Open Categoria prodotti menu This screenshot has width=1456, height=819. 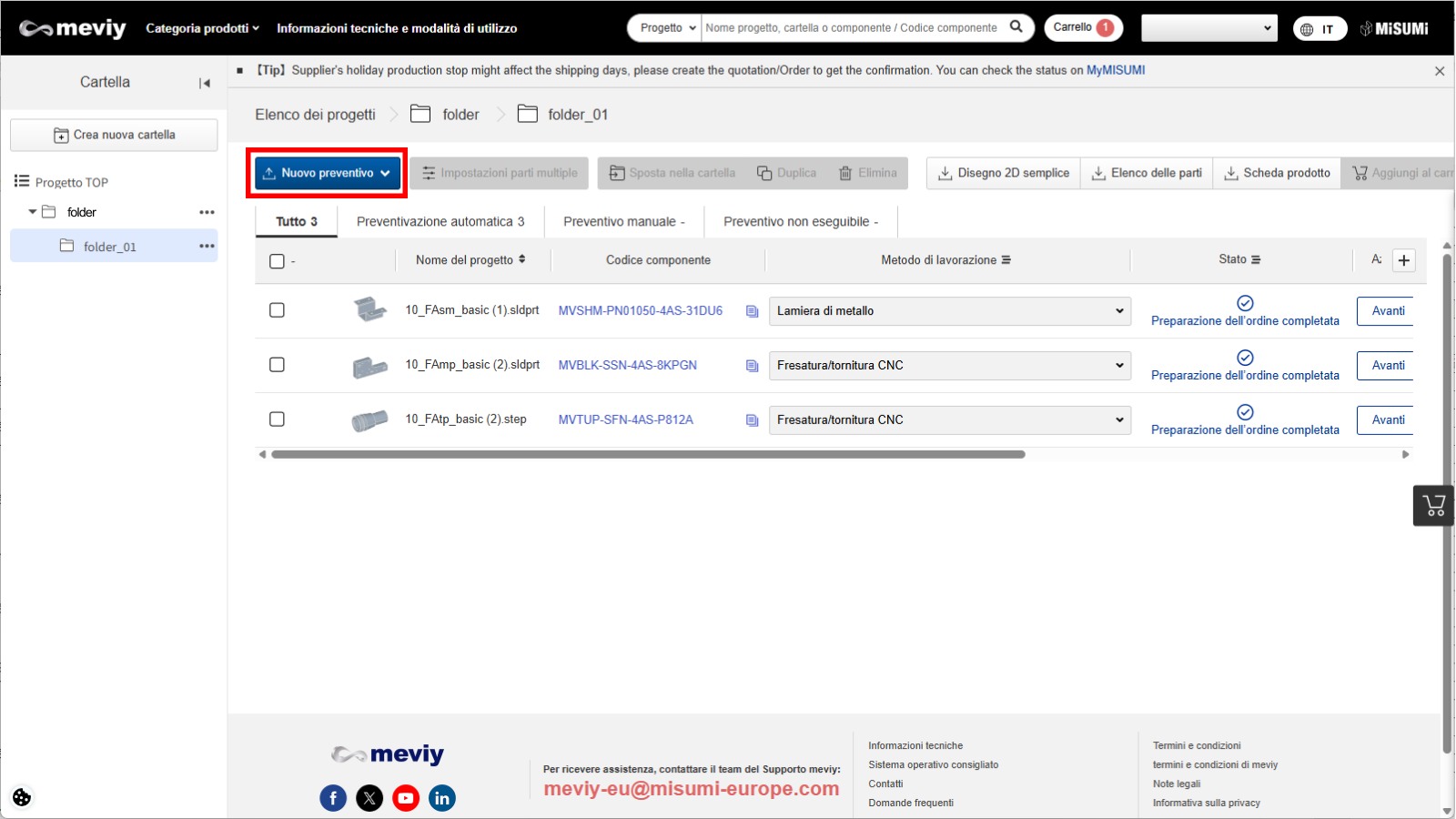(202, 28)
